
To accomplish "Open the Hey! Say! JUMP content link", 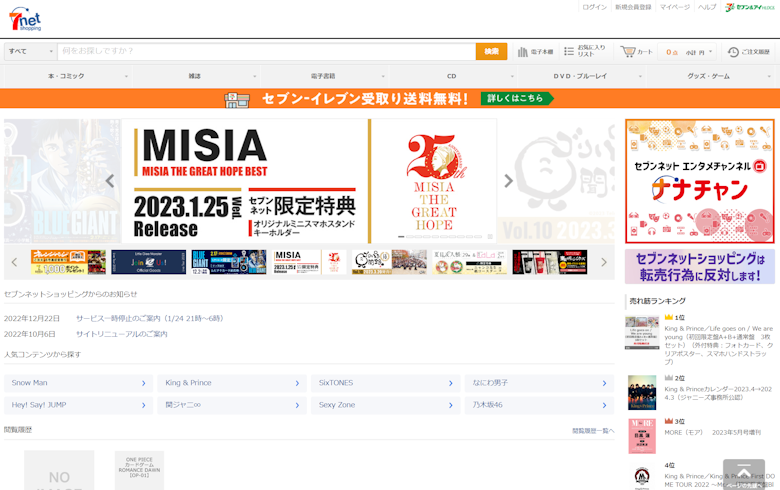I will tap(78, 405).
